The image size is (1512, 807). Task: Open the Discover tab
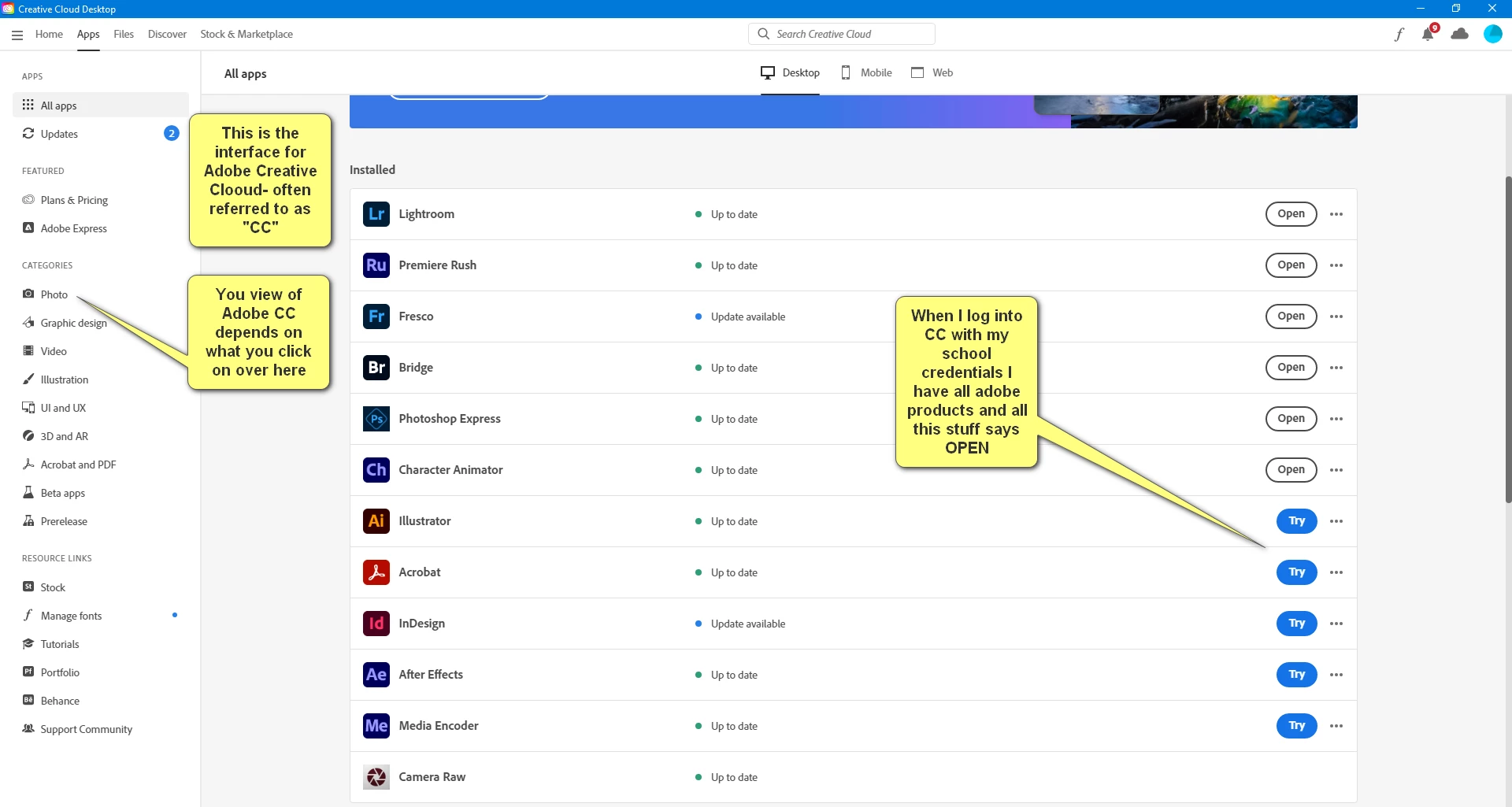coord(167,34)
